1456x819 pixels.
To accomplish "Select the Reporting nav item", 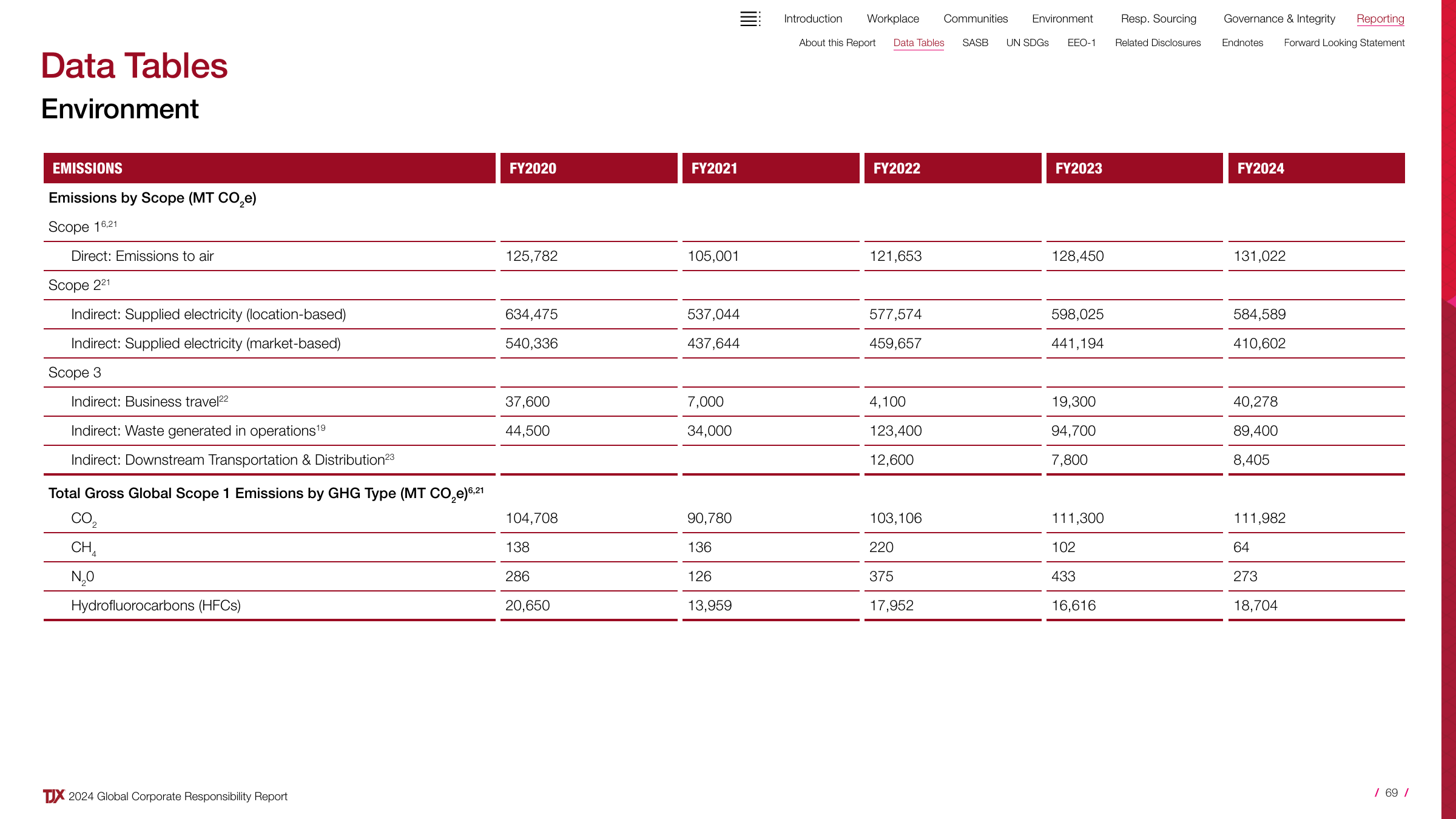I will click(x=1380, y=19).
